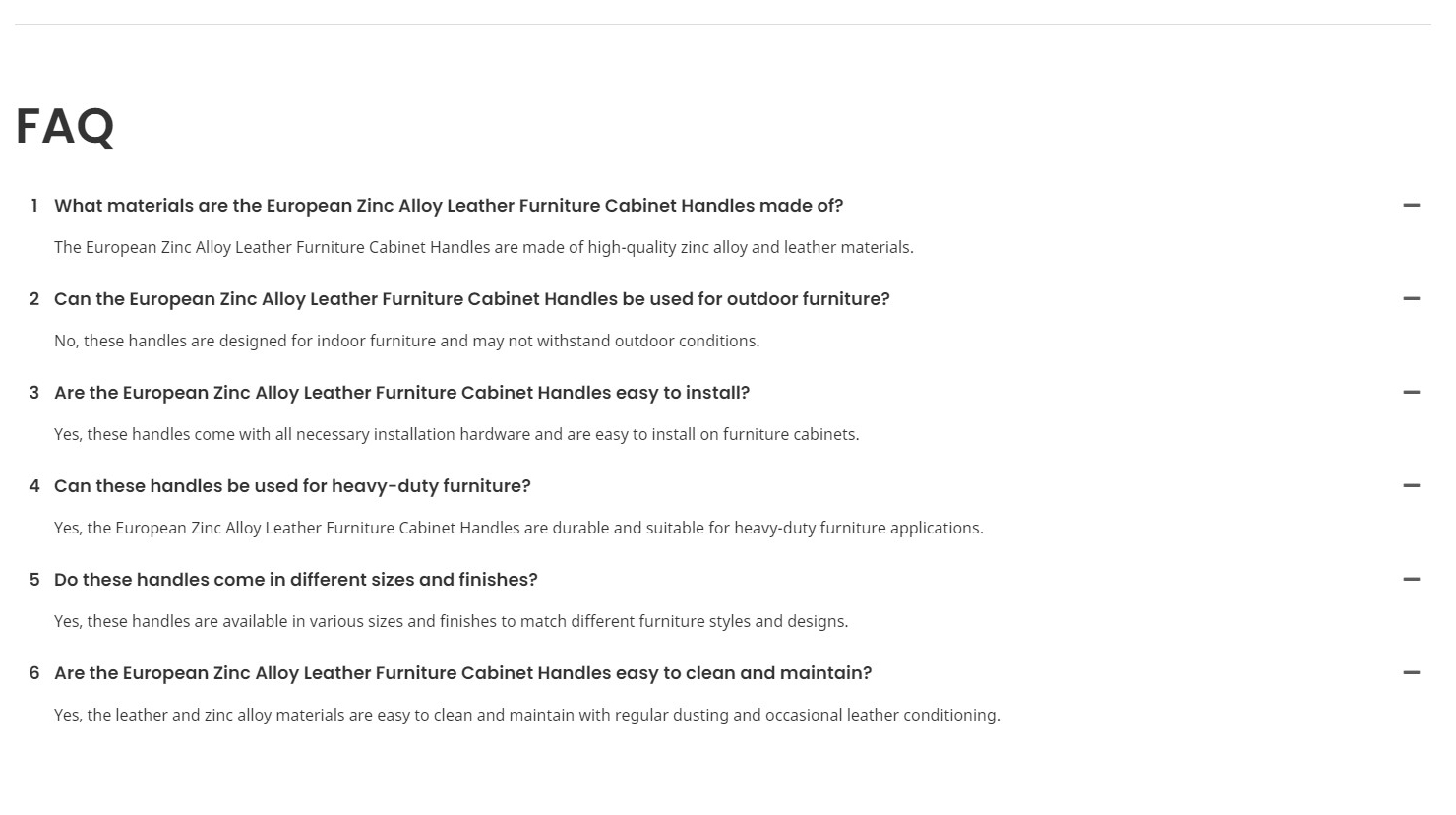Click answer about regular dusting and leather conditioning
Image resolution: width=1456 pixels, height=815 pixels.
(527, 715)
